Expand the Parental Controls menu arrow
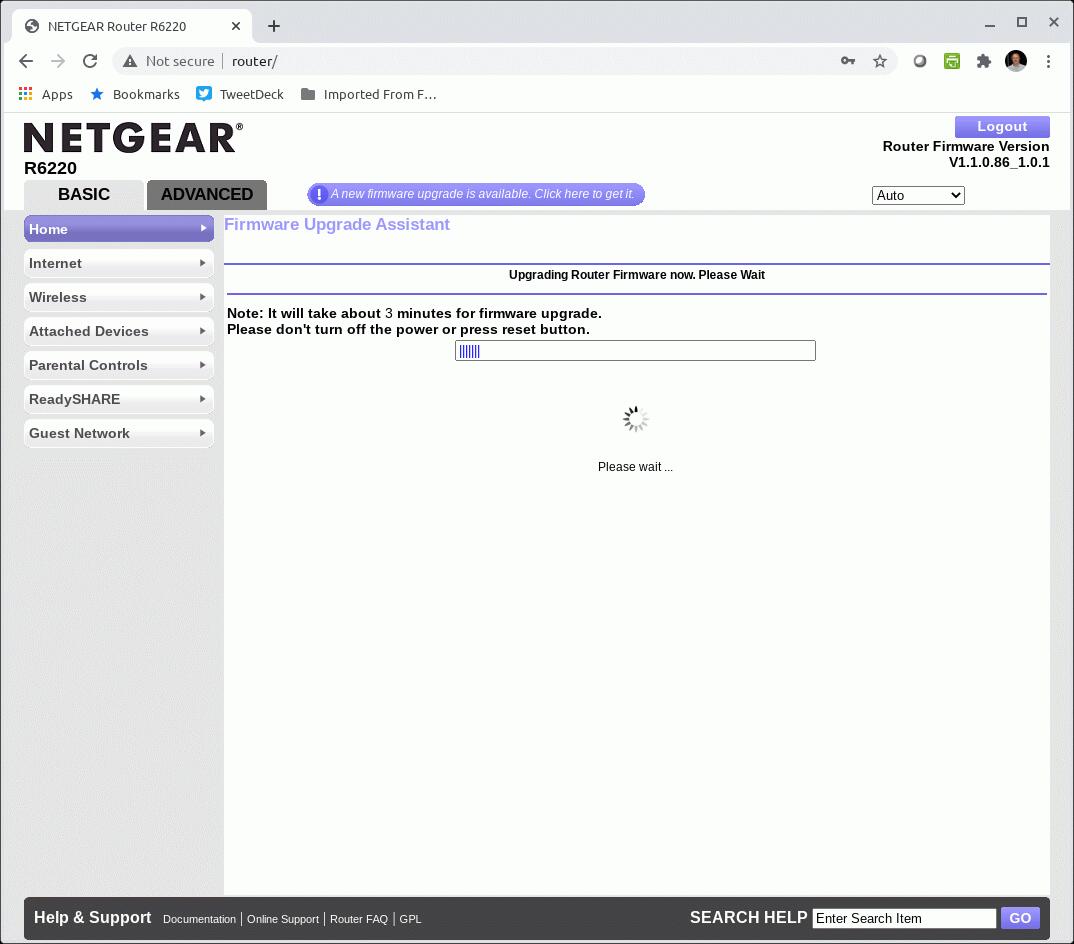This screenshot has height=944, width=1074. click(x=203, y=365)
